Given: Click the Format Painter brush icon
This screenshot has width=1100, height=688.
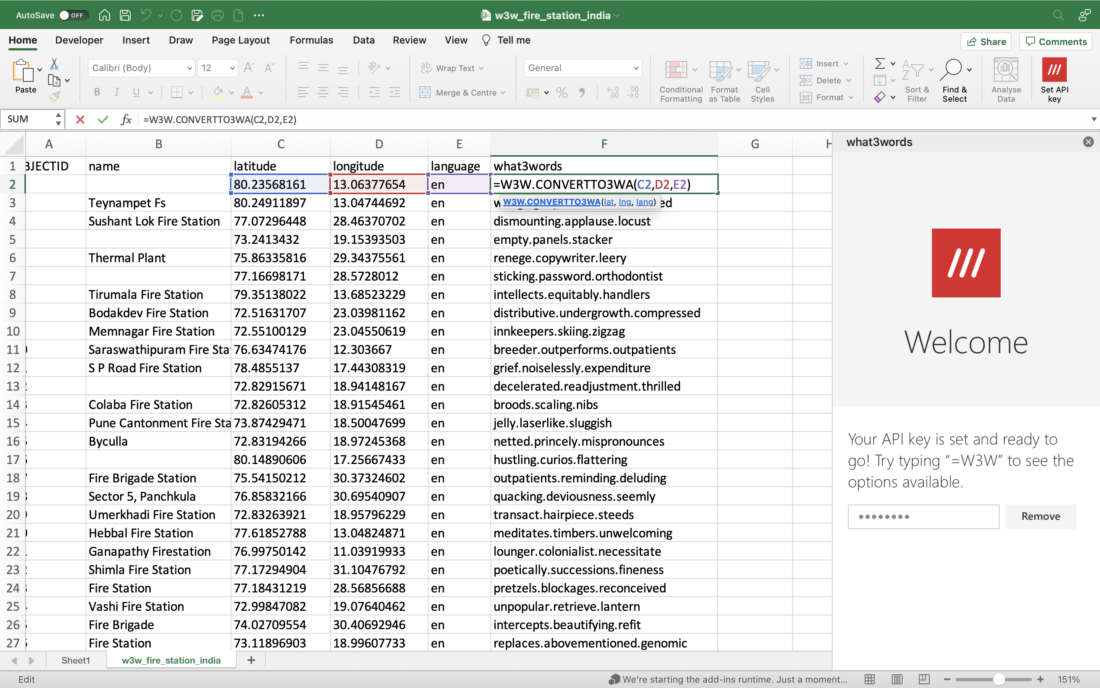Looking at the screenshot, I should [54, 95].
